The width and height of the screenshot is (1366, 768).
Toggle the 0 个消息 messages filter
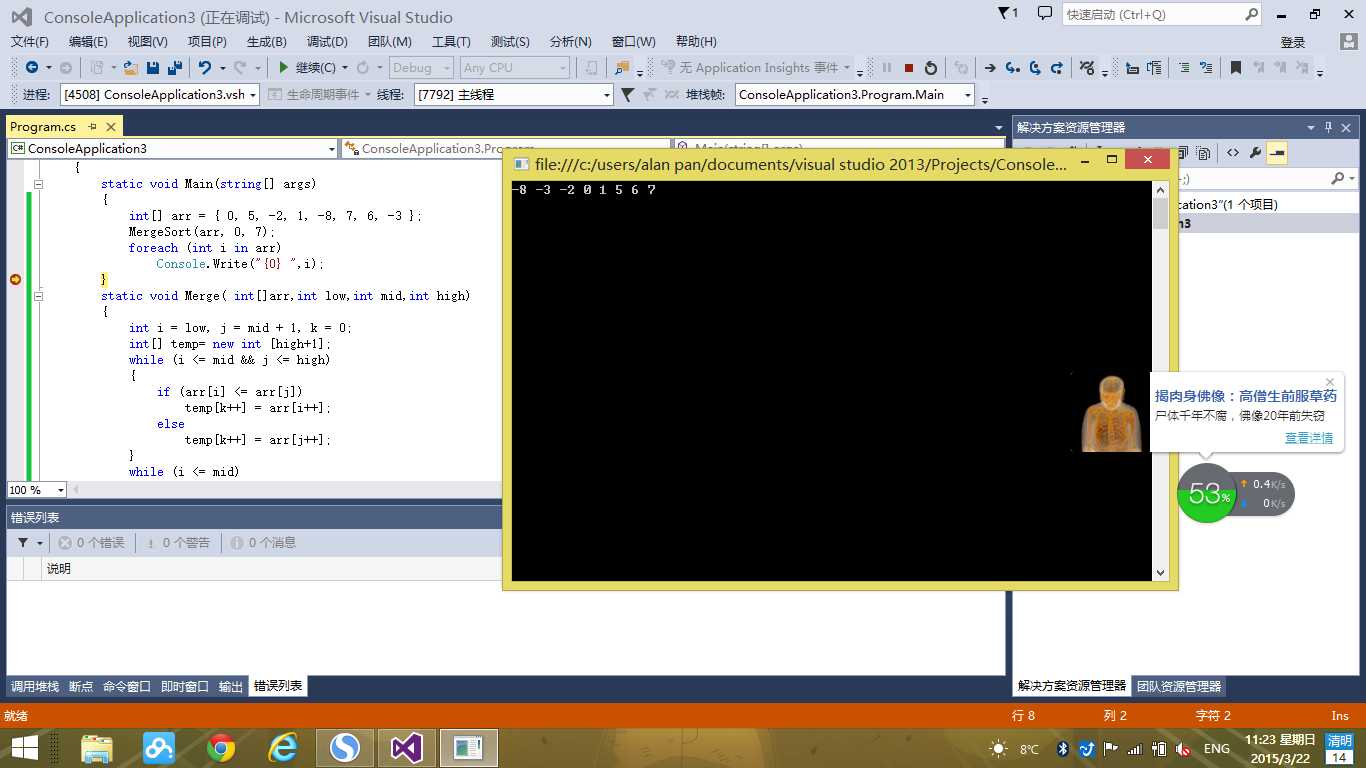coord(263,542)
